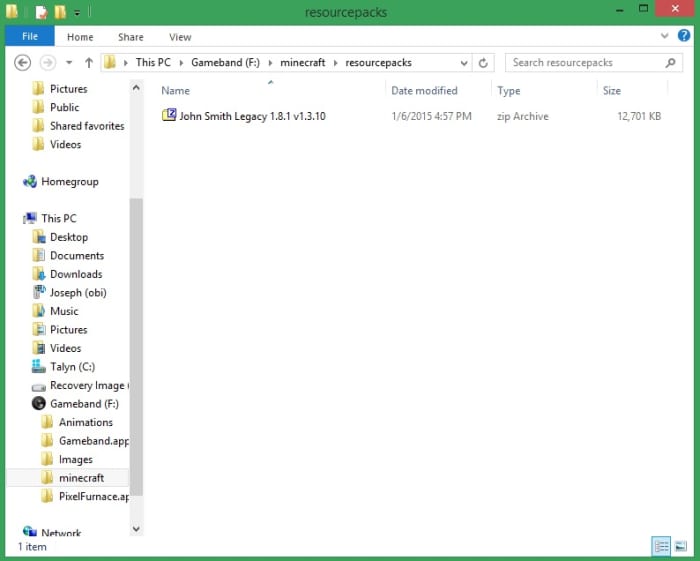Click the sidebar scroll down arrow
Screen dimensions: 700x561
tap(136, 529)
